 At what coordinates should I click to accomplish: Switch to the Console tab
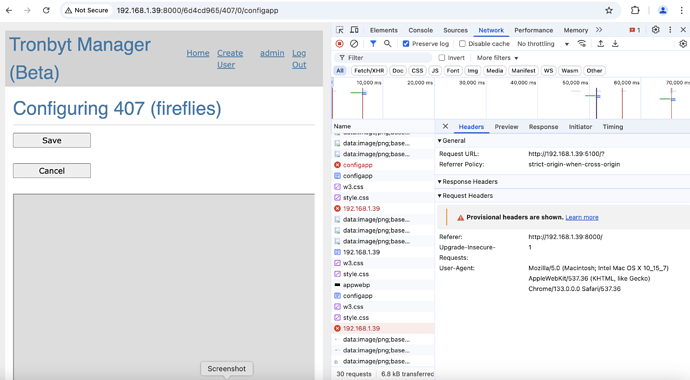pos(420,30)
